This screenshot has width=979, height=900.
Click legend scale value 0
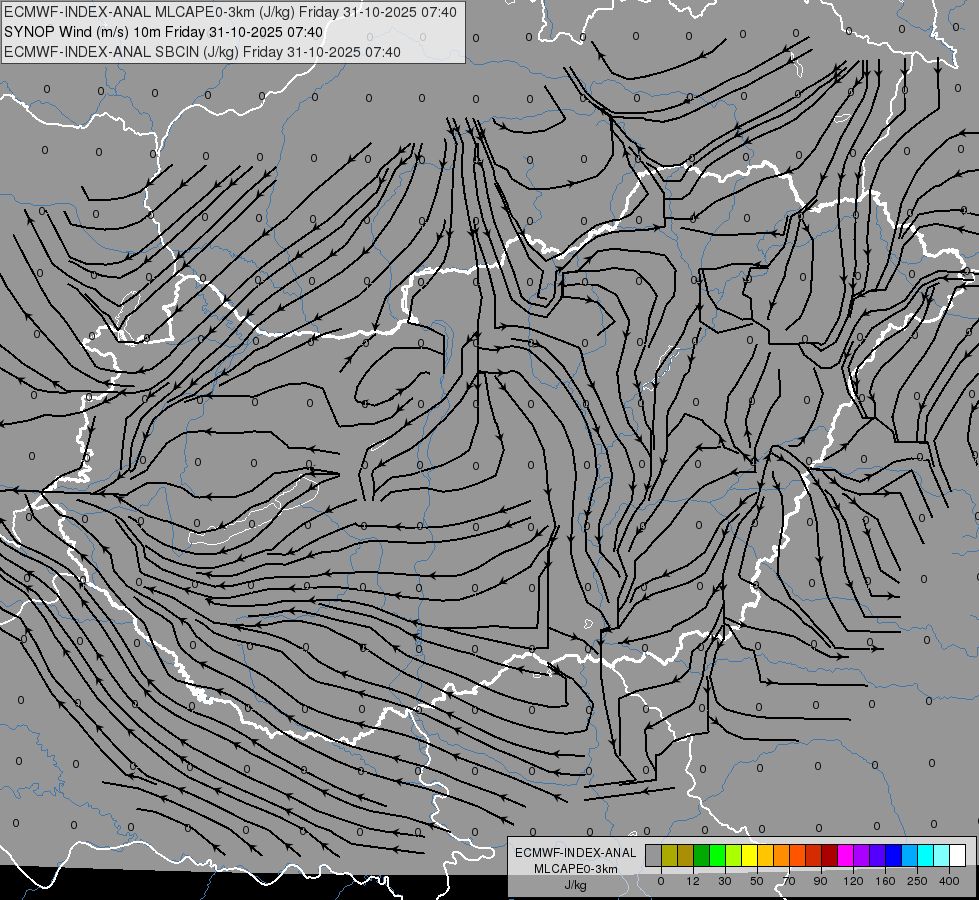(x=661, y=881)
